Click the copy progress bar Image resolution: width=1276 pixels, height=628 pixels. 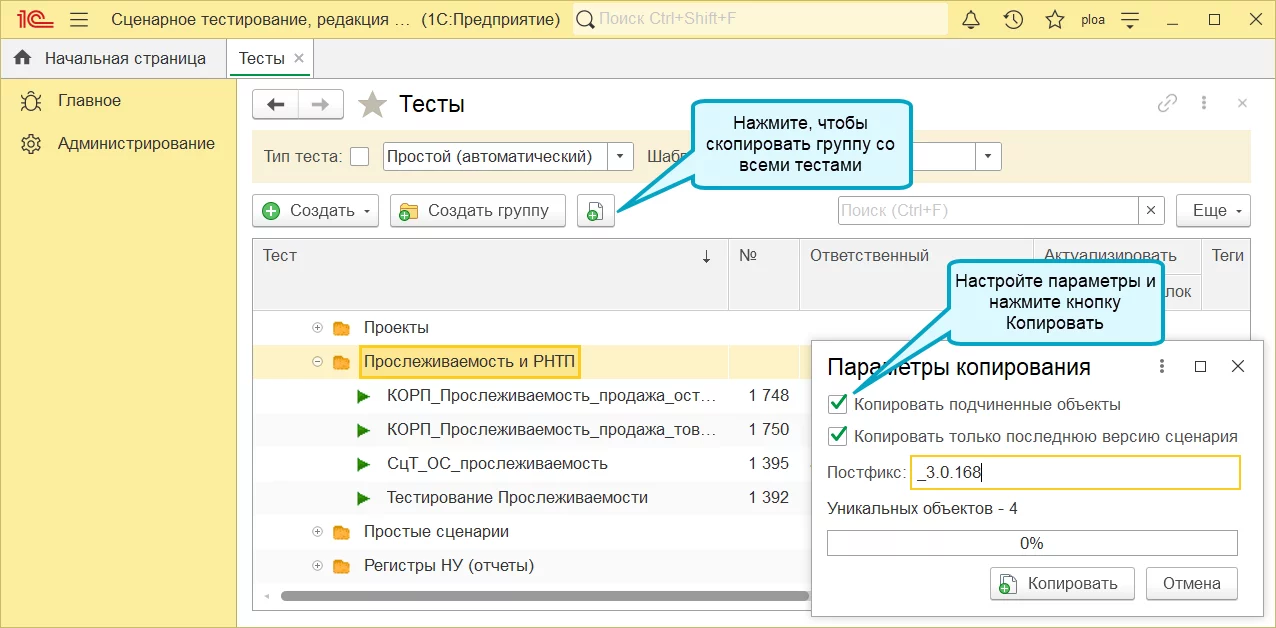(1031, 543)
